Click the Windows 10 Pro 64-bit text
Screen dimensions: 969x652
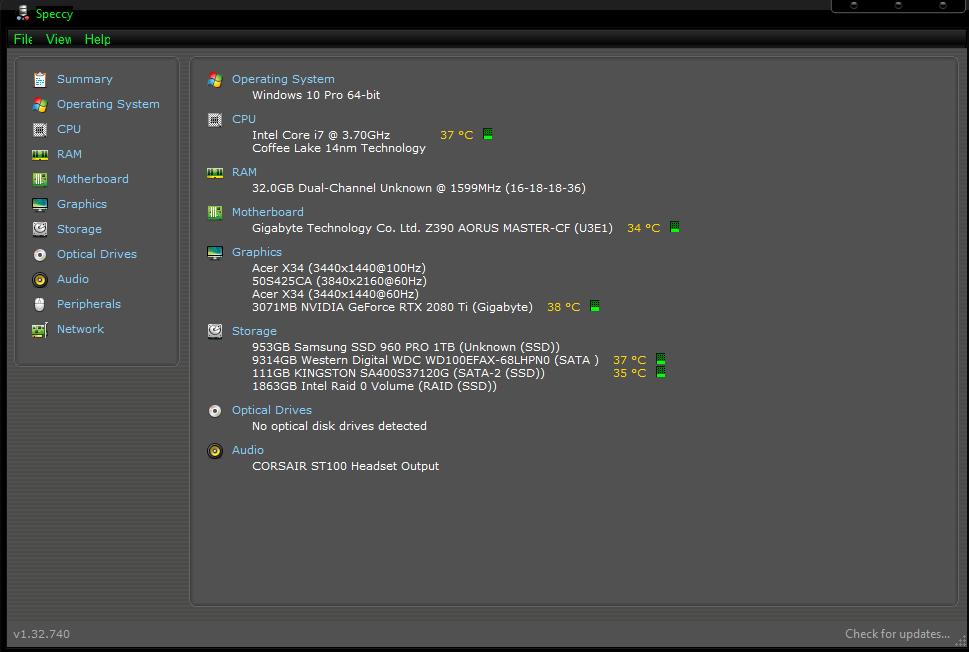tap(316, 95)
